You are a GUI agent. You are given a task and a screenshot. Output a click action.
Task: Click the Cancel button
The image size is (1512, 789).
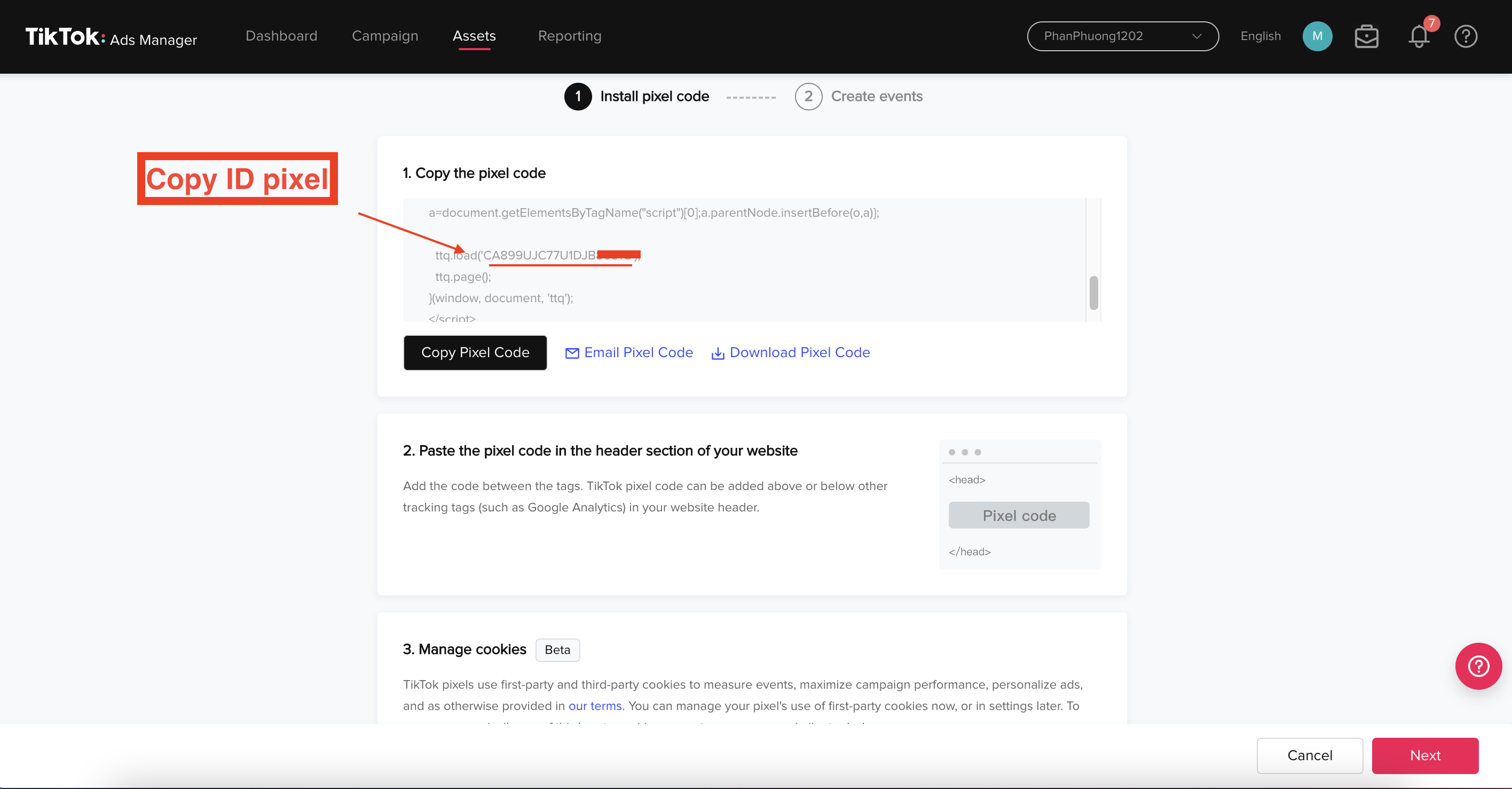tap(1310, 755)
